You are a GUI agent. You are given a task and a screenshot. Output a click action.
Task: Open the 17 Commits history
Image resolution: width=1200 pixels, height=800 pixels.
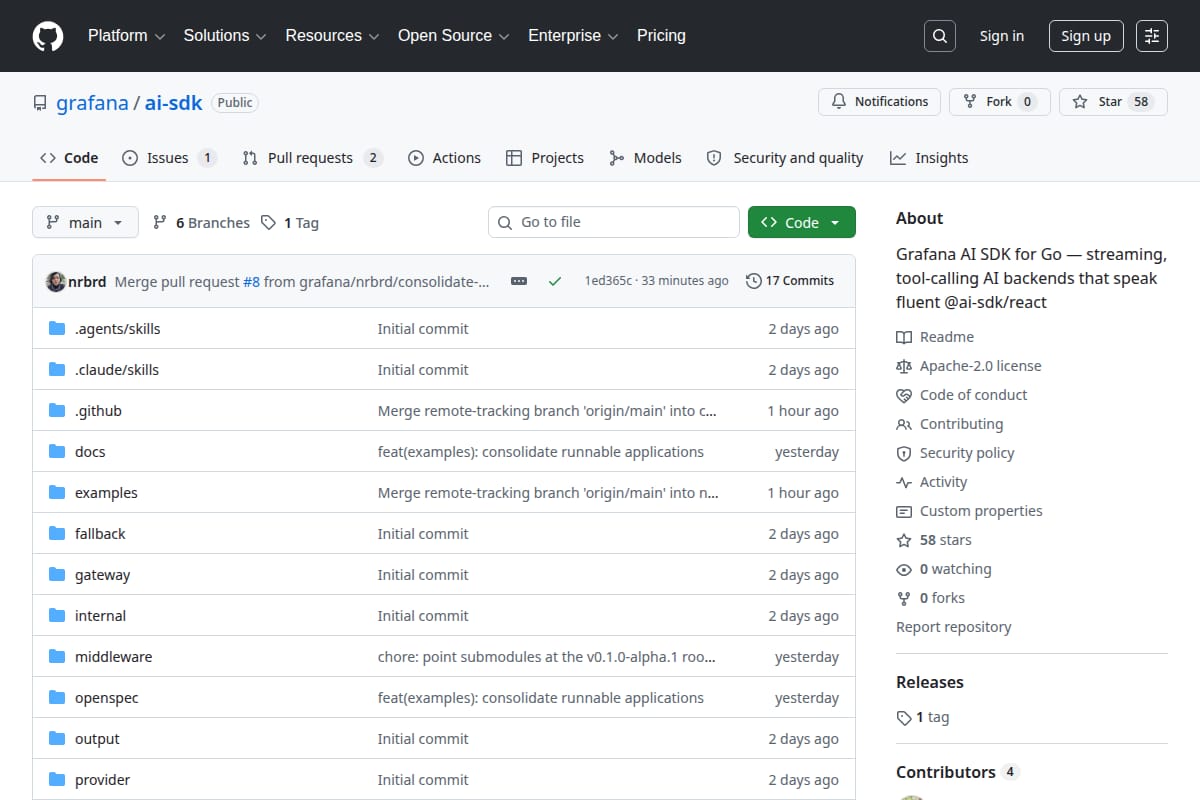tap(790, 281)
